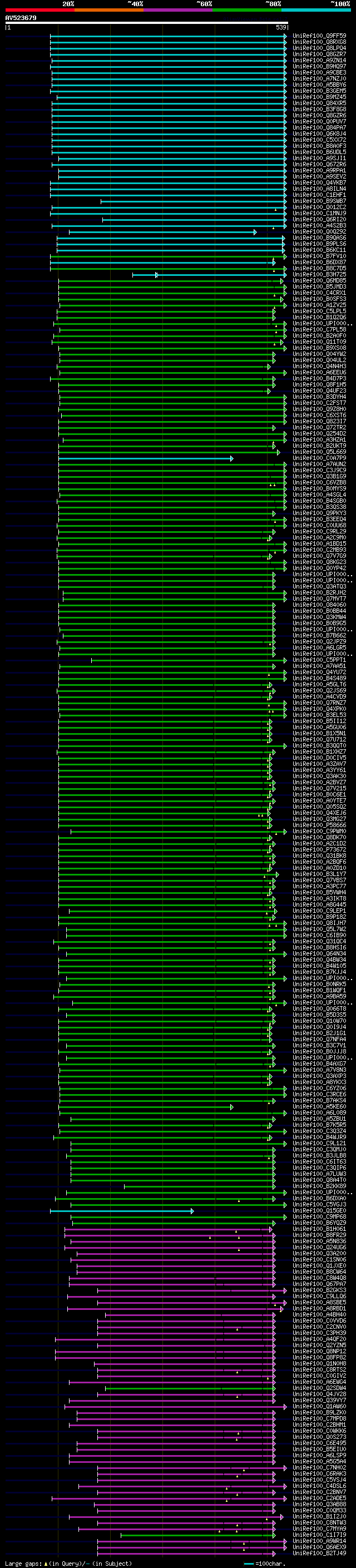Select the UniRef100_Q0PUV7 label
This screenshot has height=1568, width=356.
319,122
